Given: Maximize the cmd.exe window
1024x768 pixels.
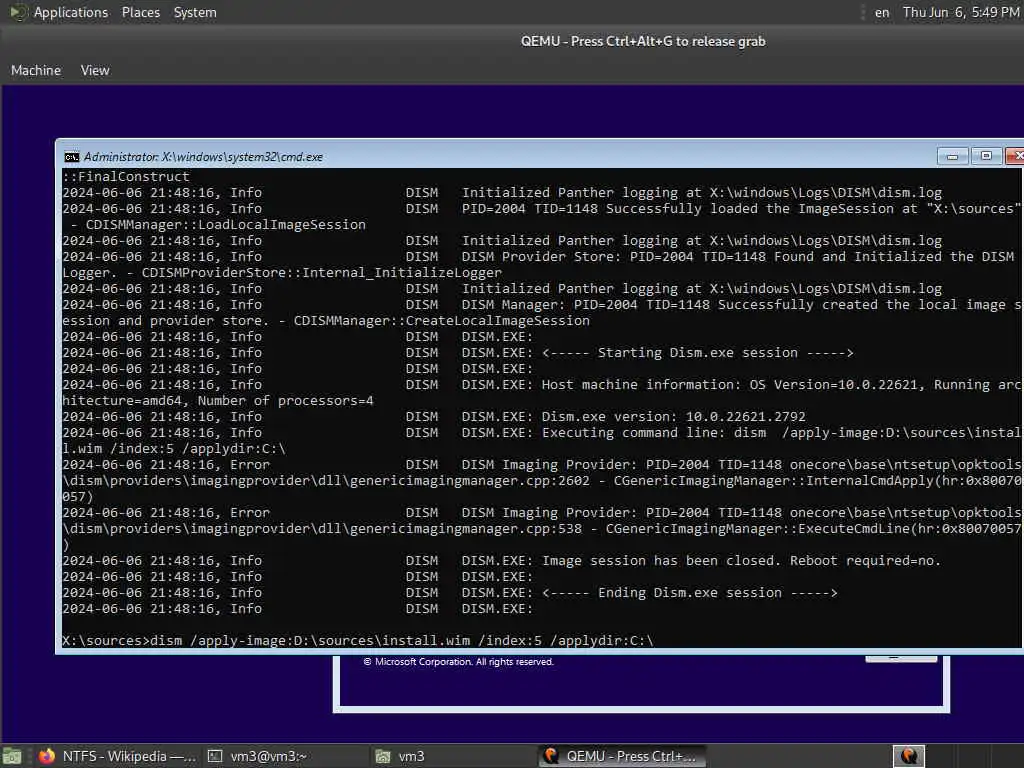Looking at the screenshot, I should point(986,156).
